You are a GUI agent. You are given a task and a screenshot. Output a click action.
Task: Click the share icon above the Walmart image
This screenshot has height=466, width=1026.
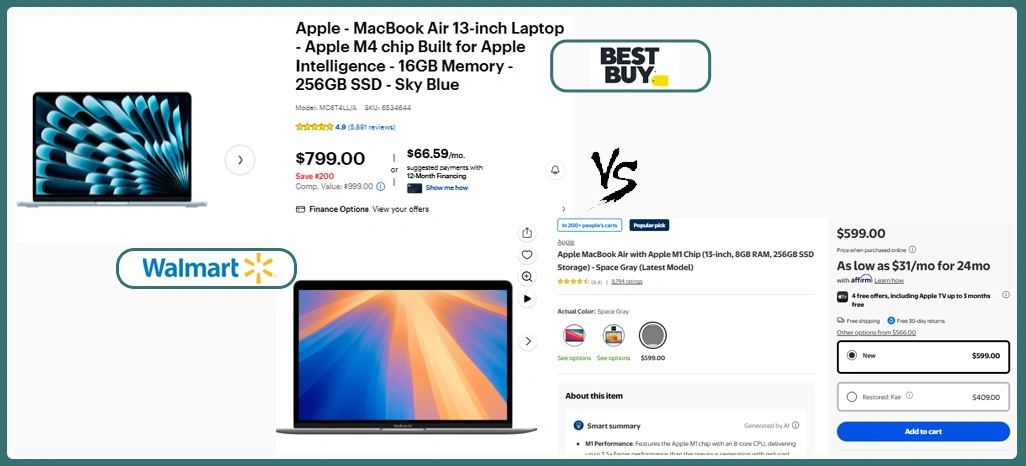pos(527,233)
